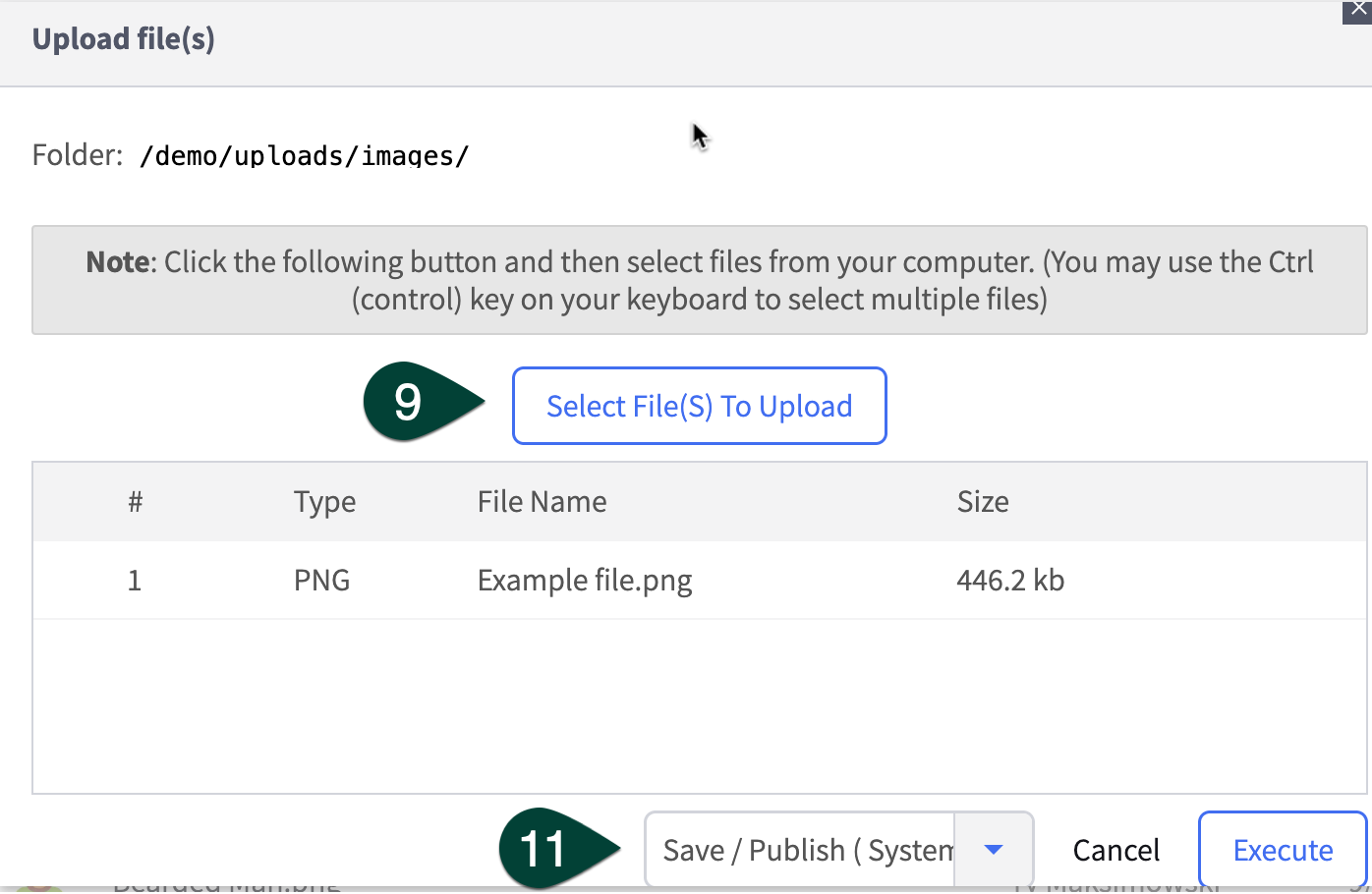This screenshot has width=1372, height=894.
Task: Click the Type column header
Action: pyautogui.click(x=324, y=502)
